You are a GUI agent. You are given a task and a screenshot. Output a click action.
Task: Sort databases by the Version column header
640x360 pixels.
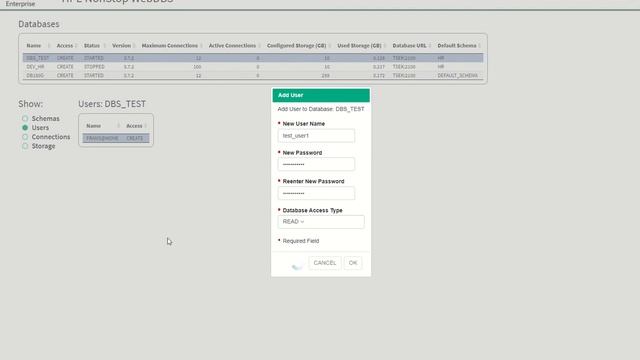pos(121,46)
